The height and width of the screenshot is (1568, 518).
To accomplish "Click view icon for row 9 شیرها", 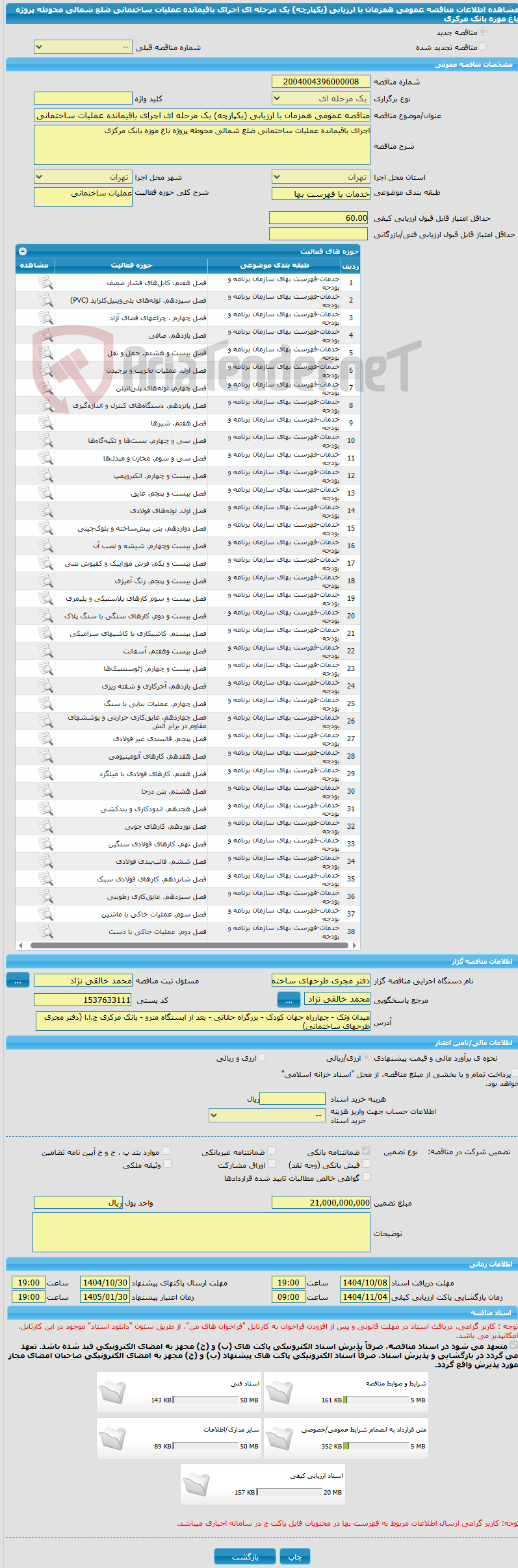I will [x=45, y=423].
